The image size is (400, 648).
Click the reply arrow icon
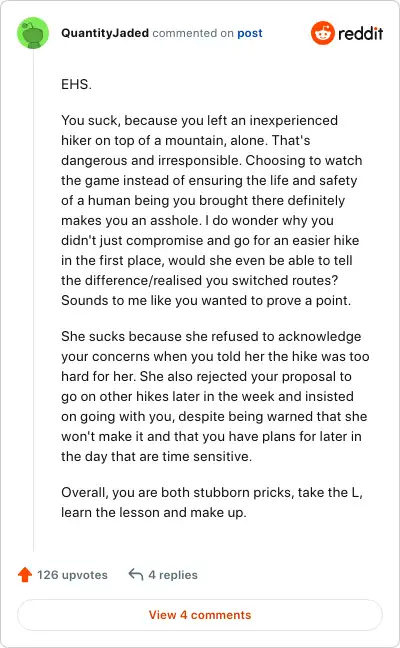click(x=136, y=574)
